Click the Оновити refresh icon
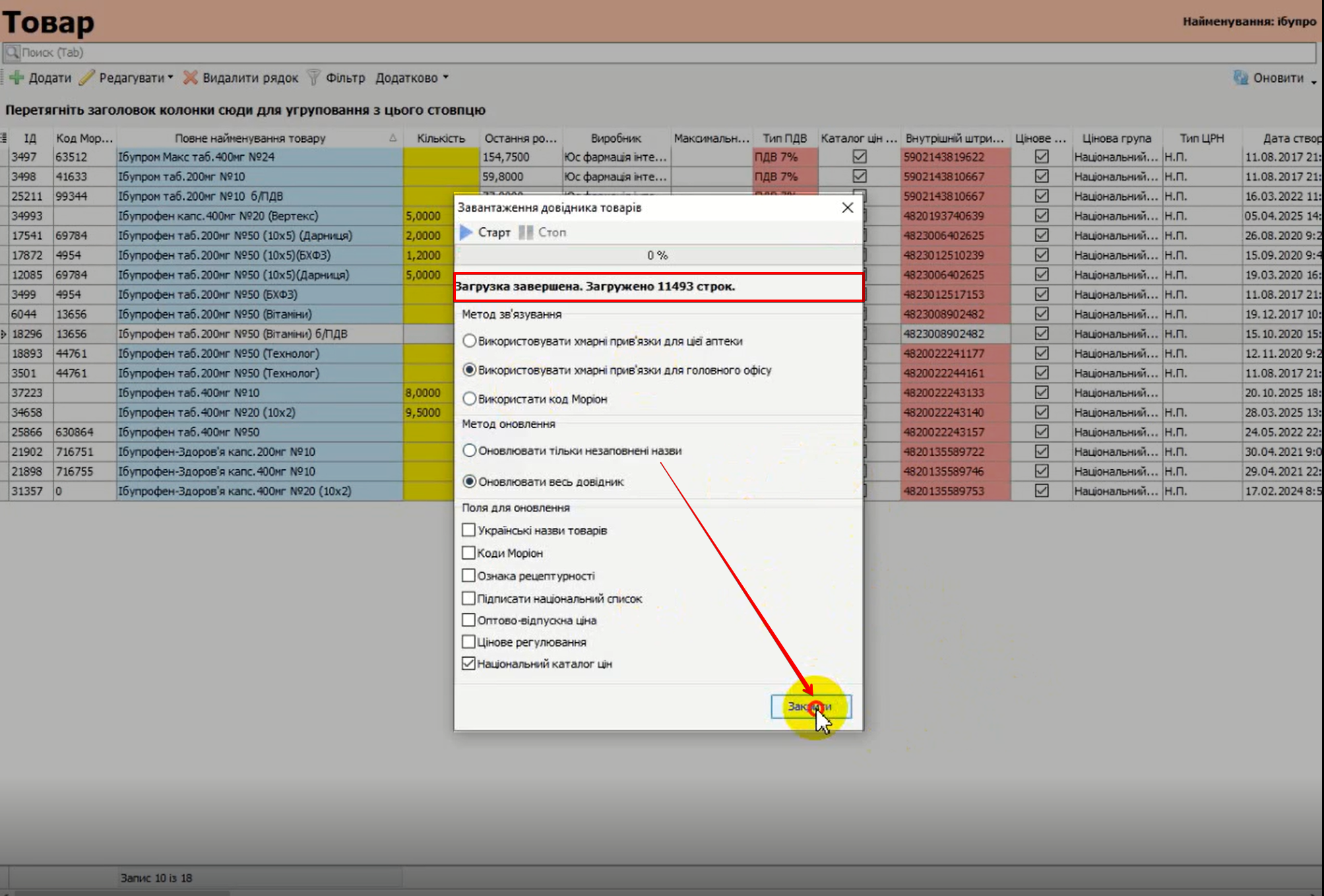1324x896 pixels. [x=1240, y=78]
